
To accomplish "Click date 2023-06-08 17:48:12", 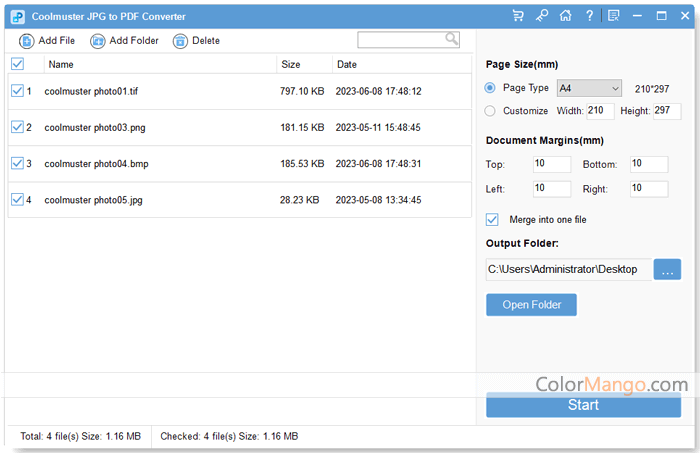I will coord(379,91).
